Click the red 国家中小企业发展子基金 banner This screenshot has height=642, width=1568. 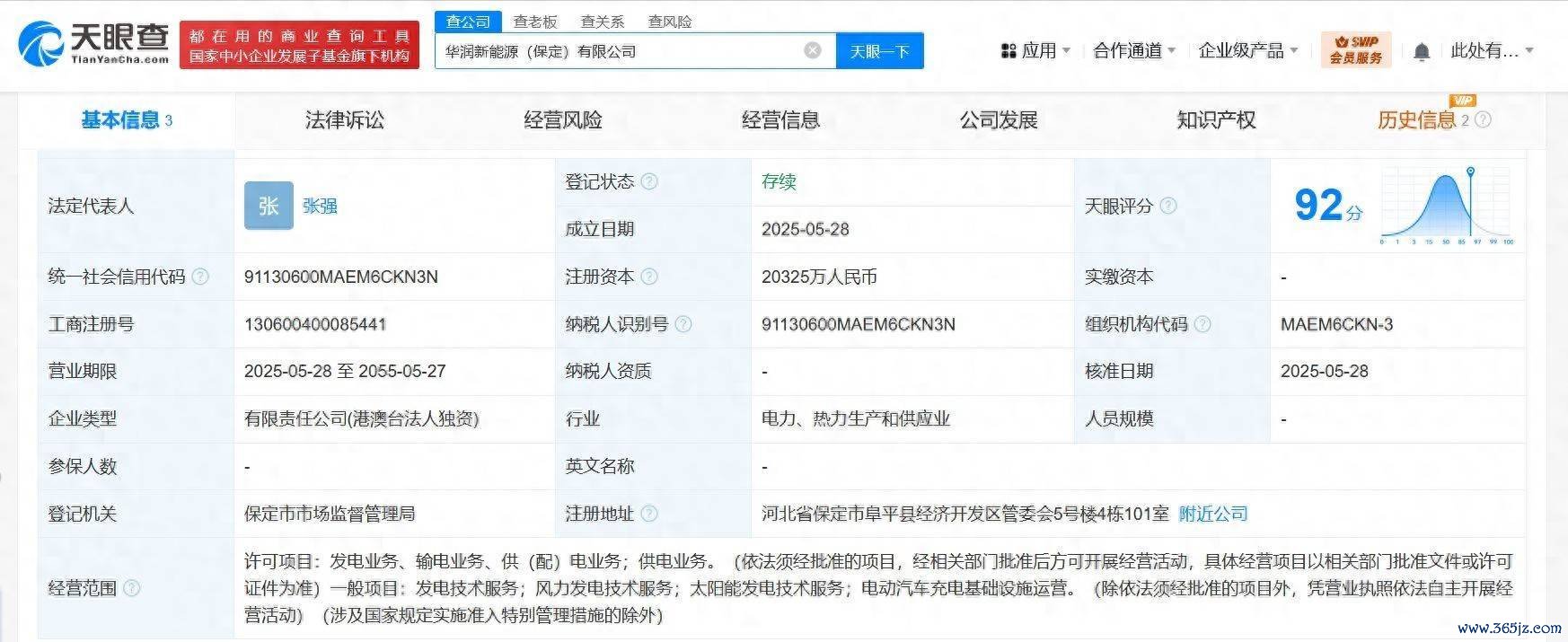point(300,46)
